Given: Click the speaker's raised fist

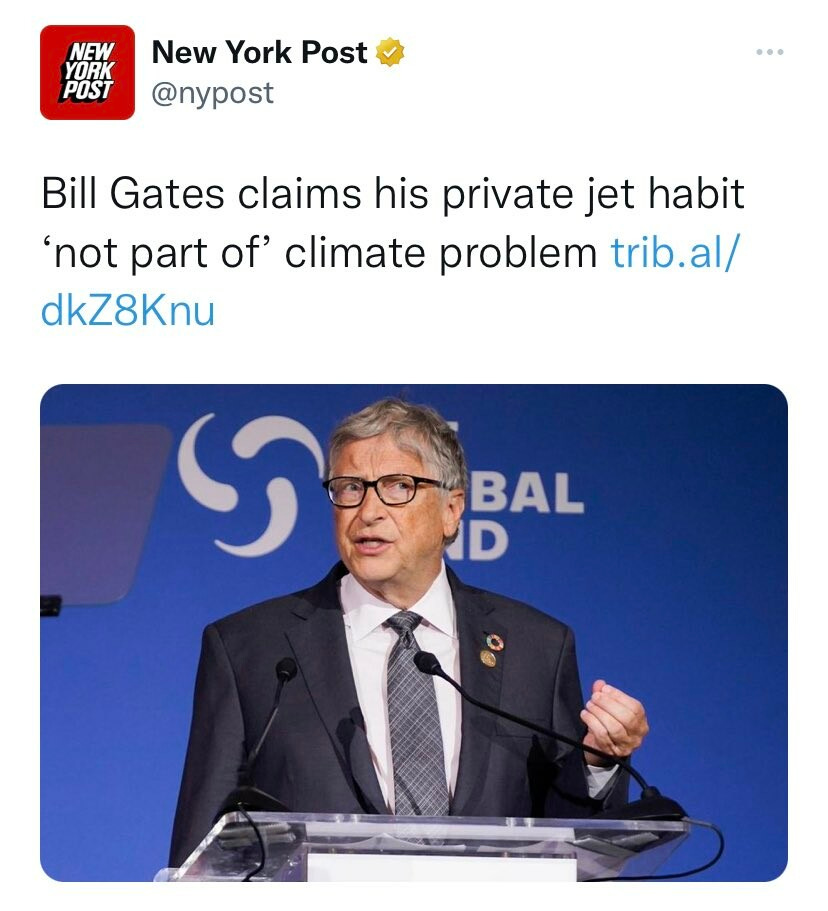Looking at the screenshot, I should 614,721.
